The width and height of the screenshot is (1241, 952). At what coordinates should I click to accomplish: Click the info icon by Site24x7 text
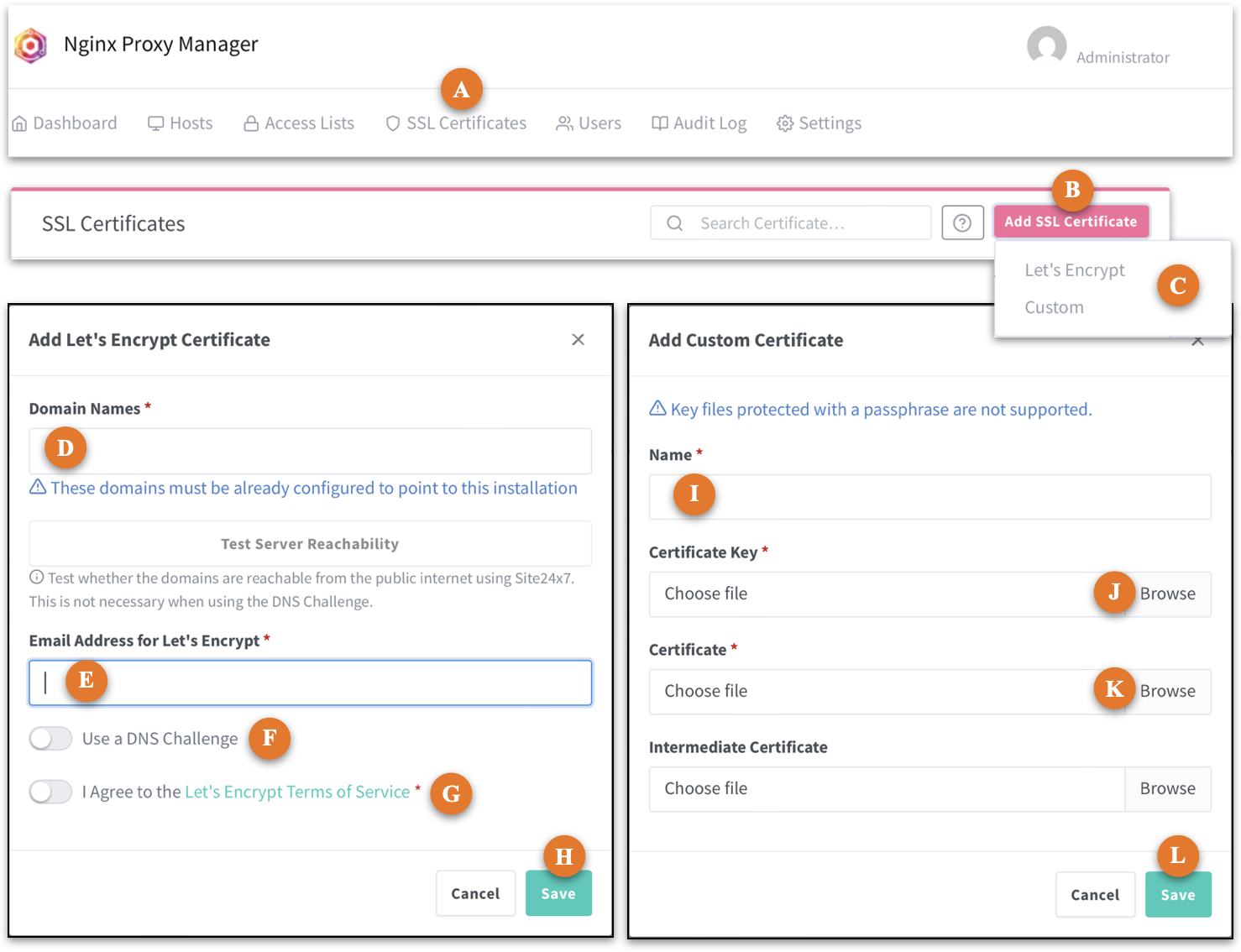click(x=37, y=578)
